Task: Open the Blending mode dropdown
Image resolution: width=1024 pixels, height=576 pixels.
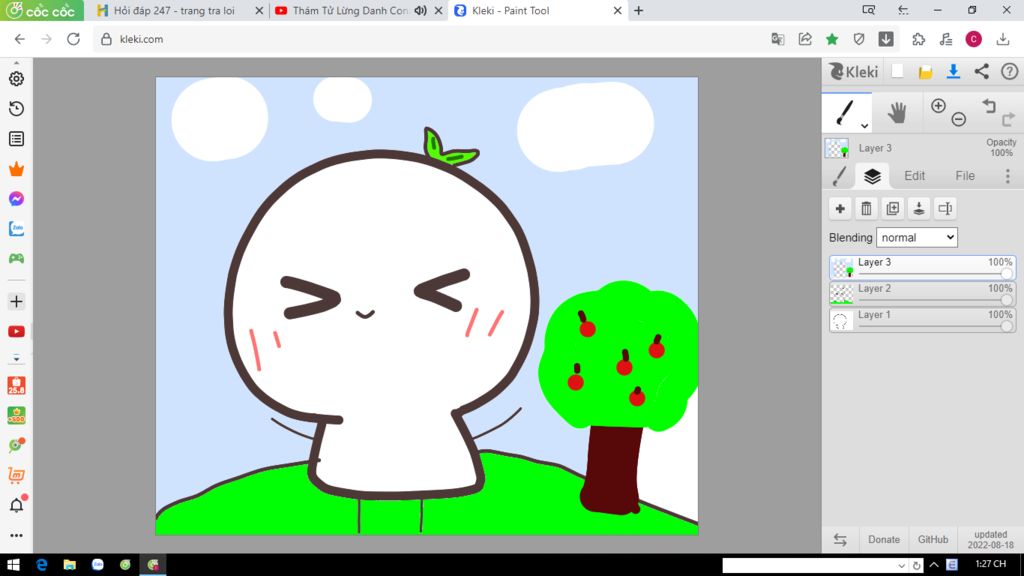Action: (x=916, y=238)
